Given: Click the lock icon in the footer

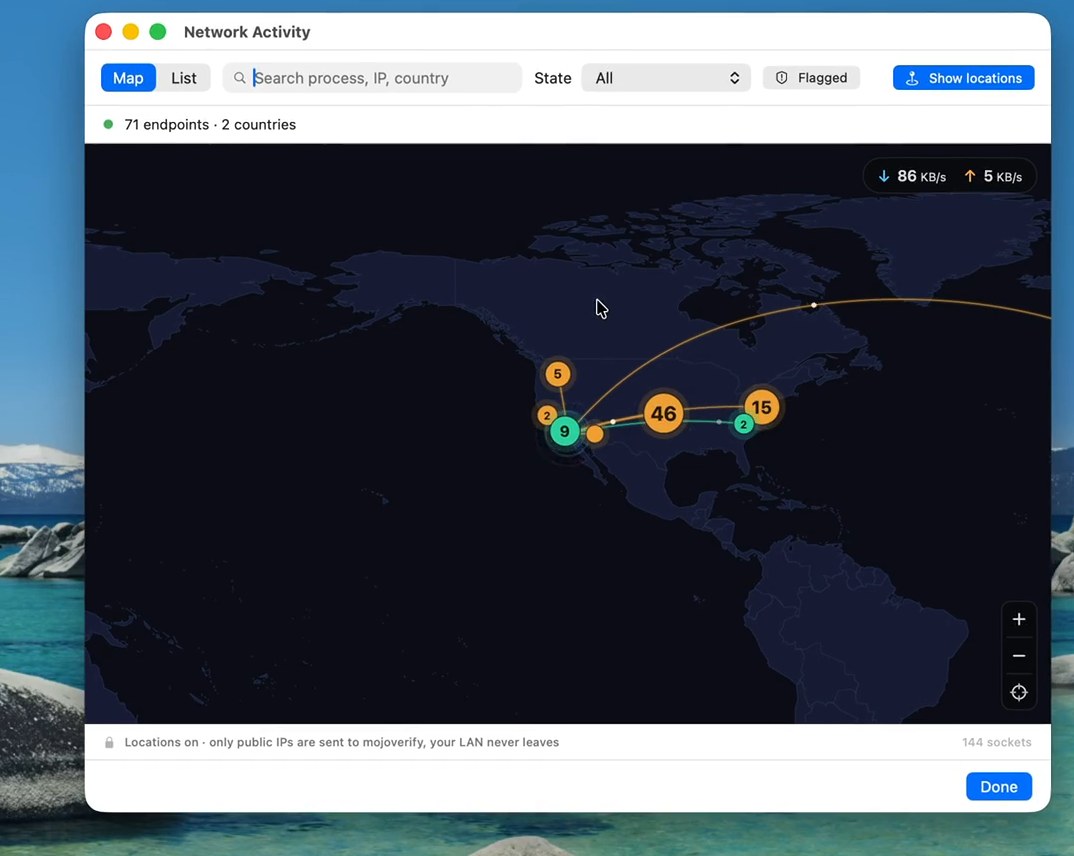Looking at the screenshot, I should click(x=109, y=742).
